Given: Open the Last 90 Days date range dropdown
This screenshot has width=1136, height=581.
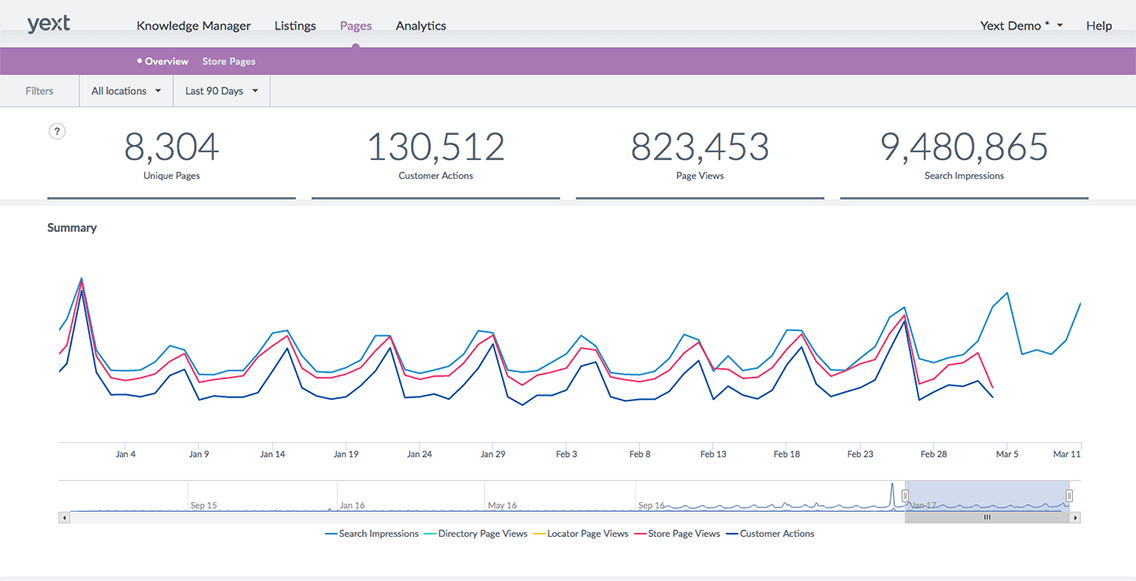Looking at the screenshot, I should [x=220, y=90].
